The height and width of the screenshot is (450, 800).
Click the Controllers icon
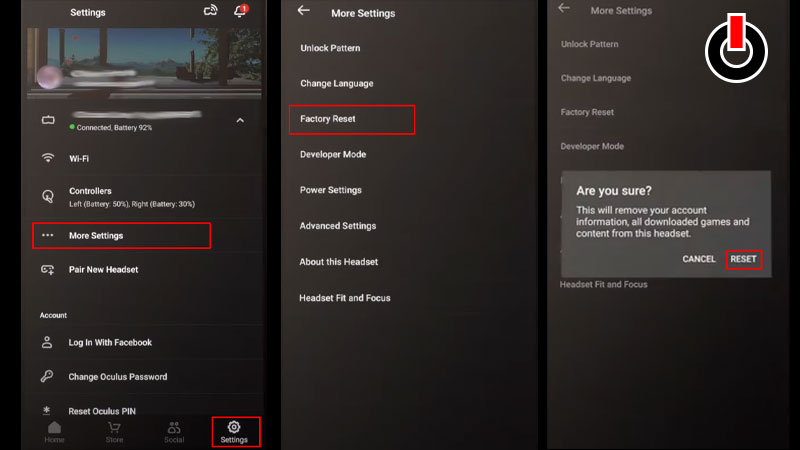tap(48, 196)
